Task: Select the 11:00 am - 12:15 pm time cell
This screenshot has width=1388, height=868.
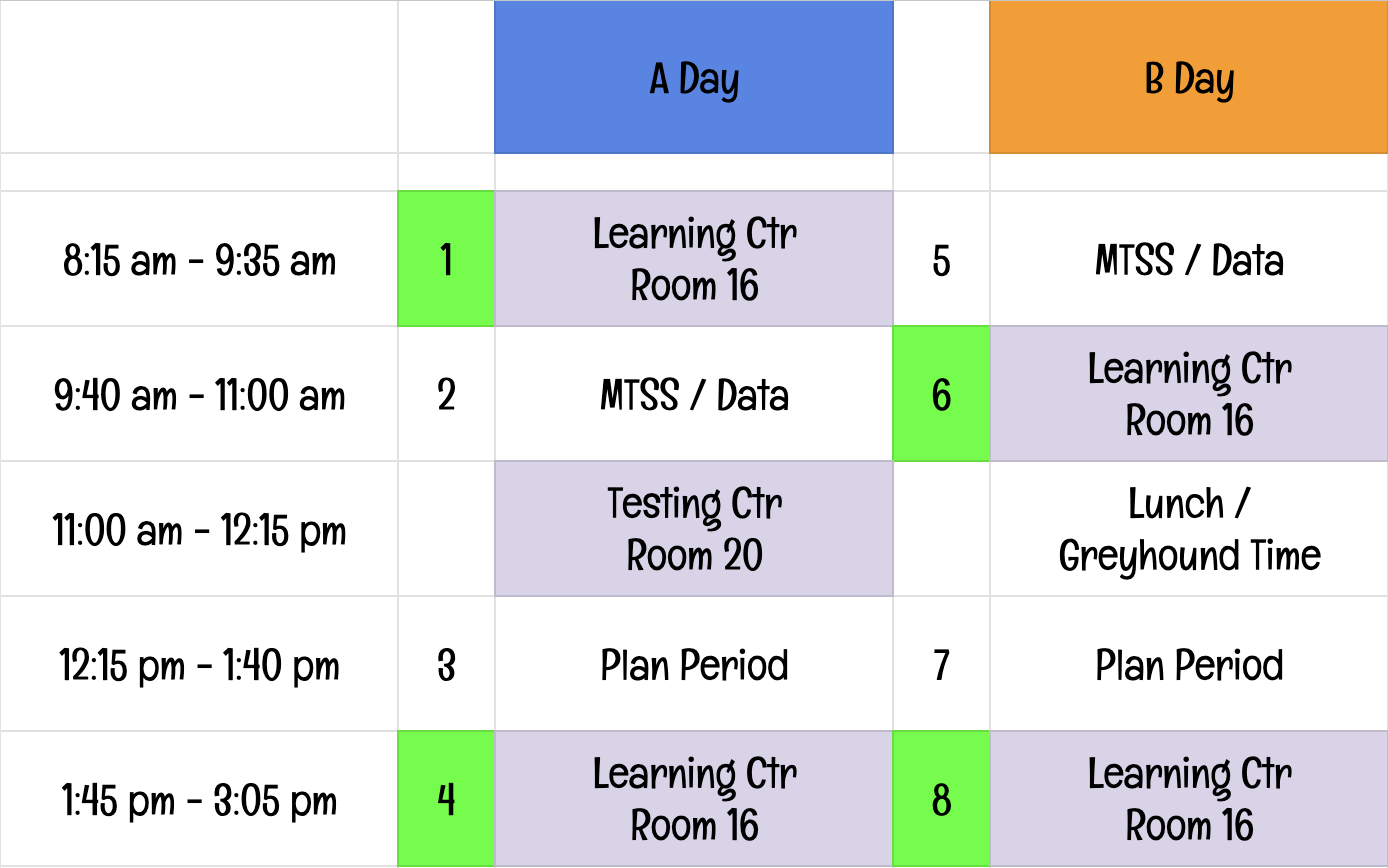Action: click(x=199, y=529)
